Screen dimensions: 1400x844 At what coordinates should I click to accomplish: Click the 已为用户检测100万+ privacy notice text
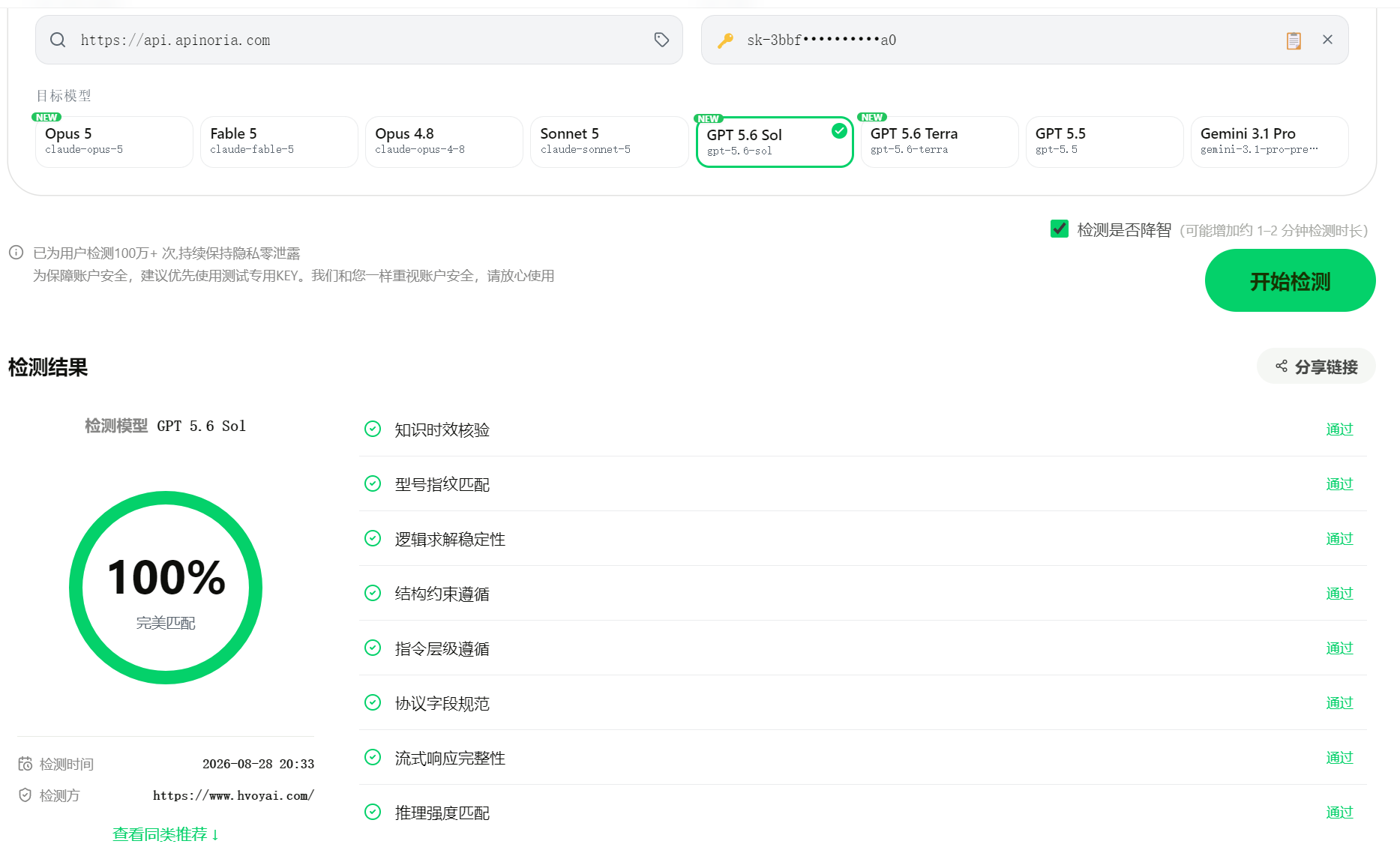click(166, 253)
